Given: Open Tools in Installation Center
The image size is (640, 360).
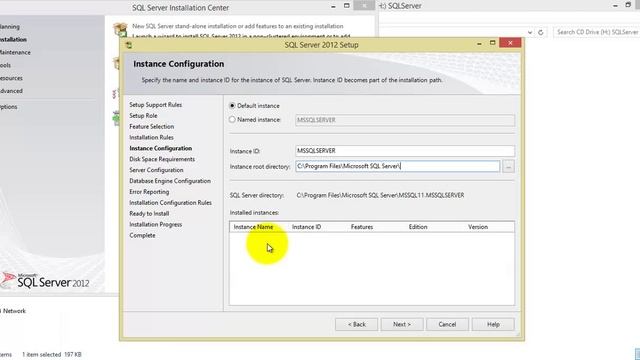Looking at the screenshot, I should (x=5, y=65).
